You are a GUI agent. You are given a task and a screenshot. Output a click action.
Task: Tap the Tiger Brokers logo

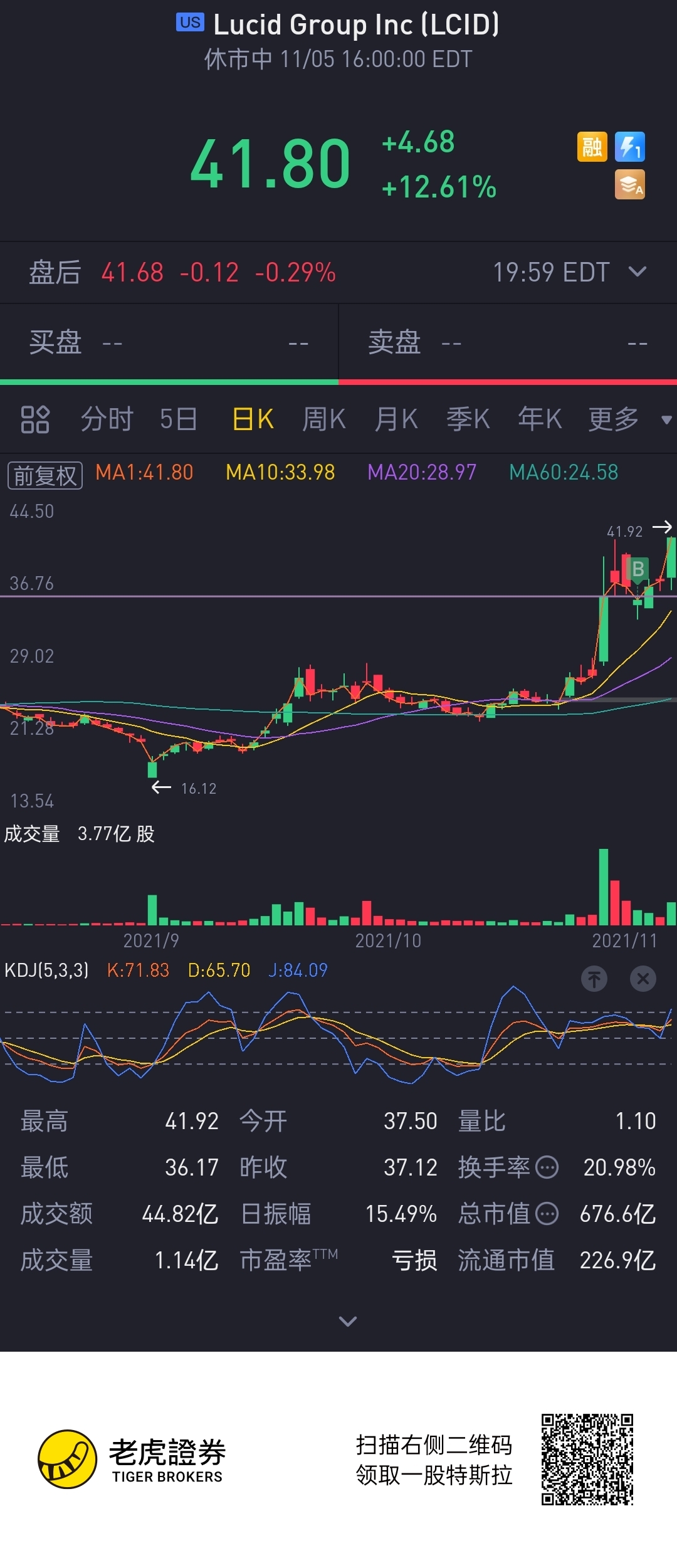pos(132,1460)
